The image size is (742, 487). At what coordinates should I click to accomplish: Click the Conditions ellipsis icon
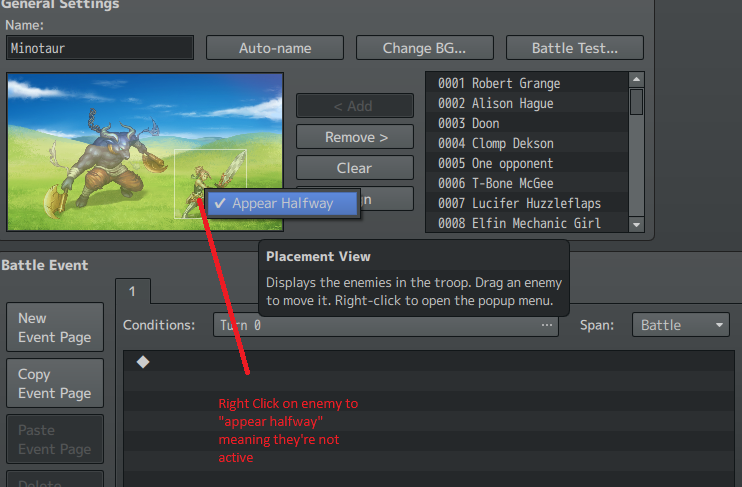point(547,325)
